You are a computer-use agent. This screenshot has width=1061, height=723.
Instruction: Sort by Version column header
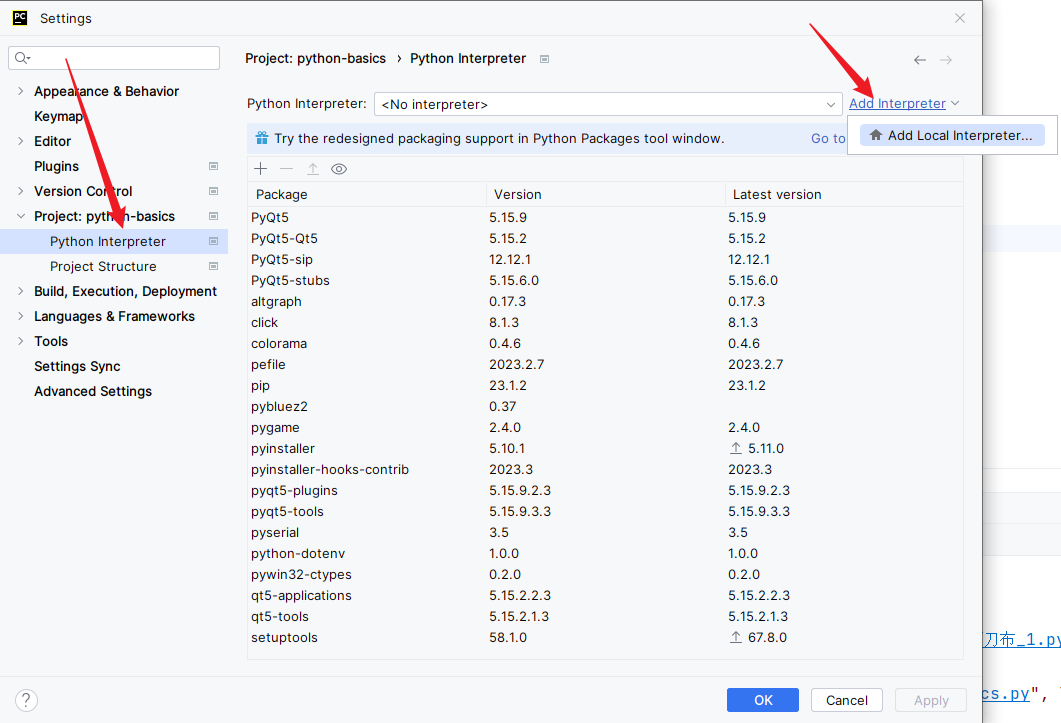pos(606,194)
